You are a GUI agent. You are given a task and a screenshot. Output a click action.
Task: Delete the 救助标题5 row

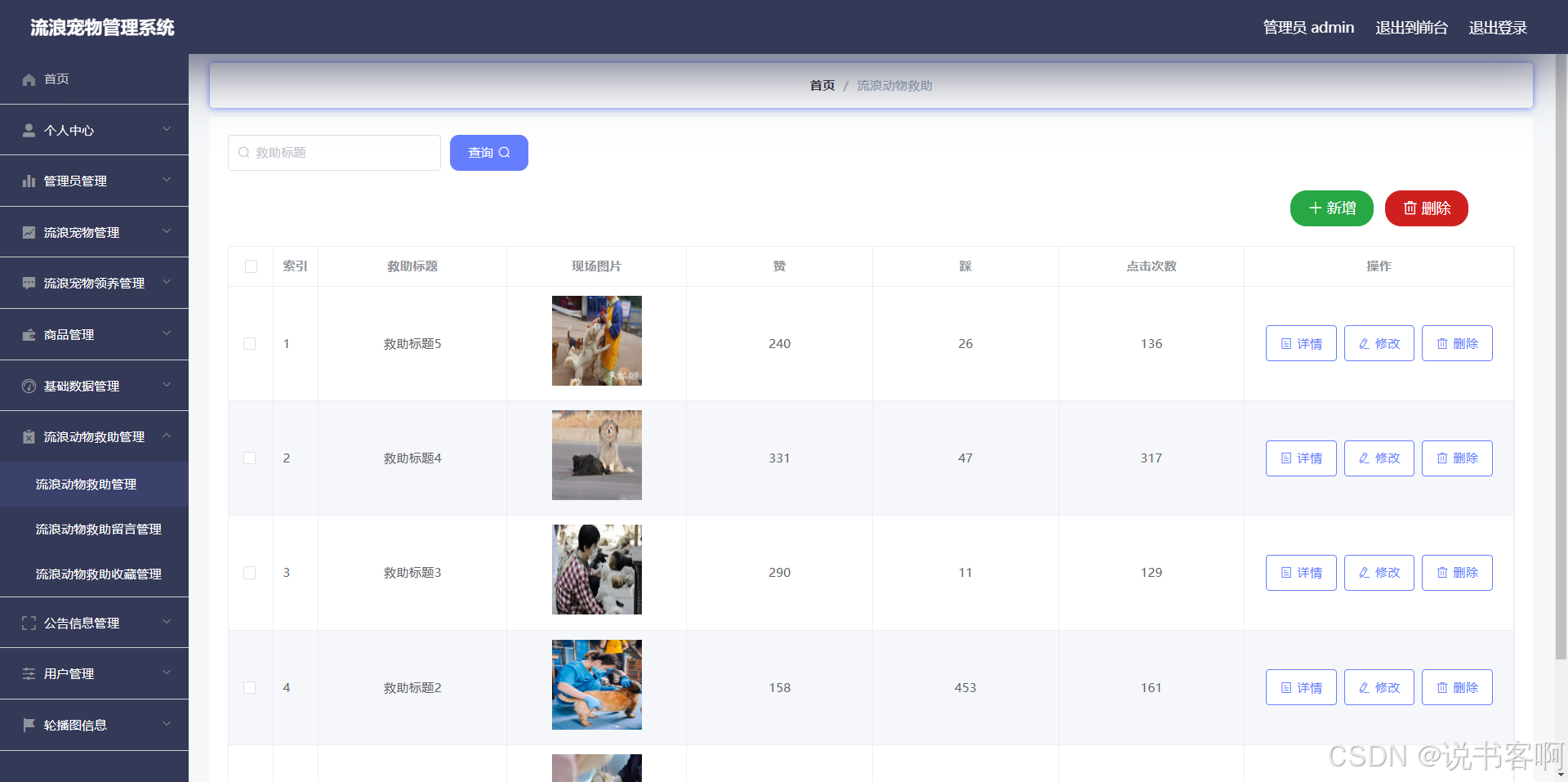click(1457, 343)
